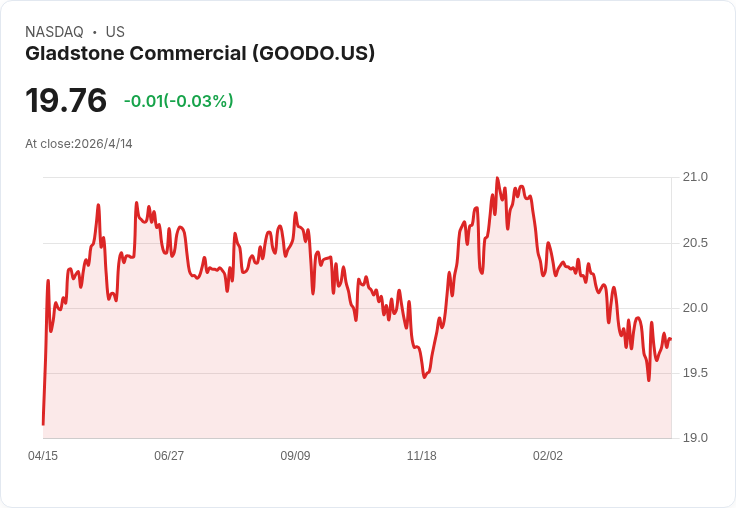736x508 pixels.
Task: Click the chart line's starting point near 19.0
Action: [x=44, y=424]
